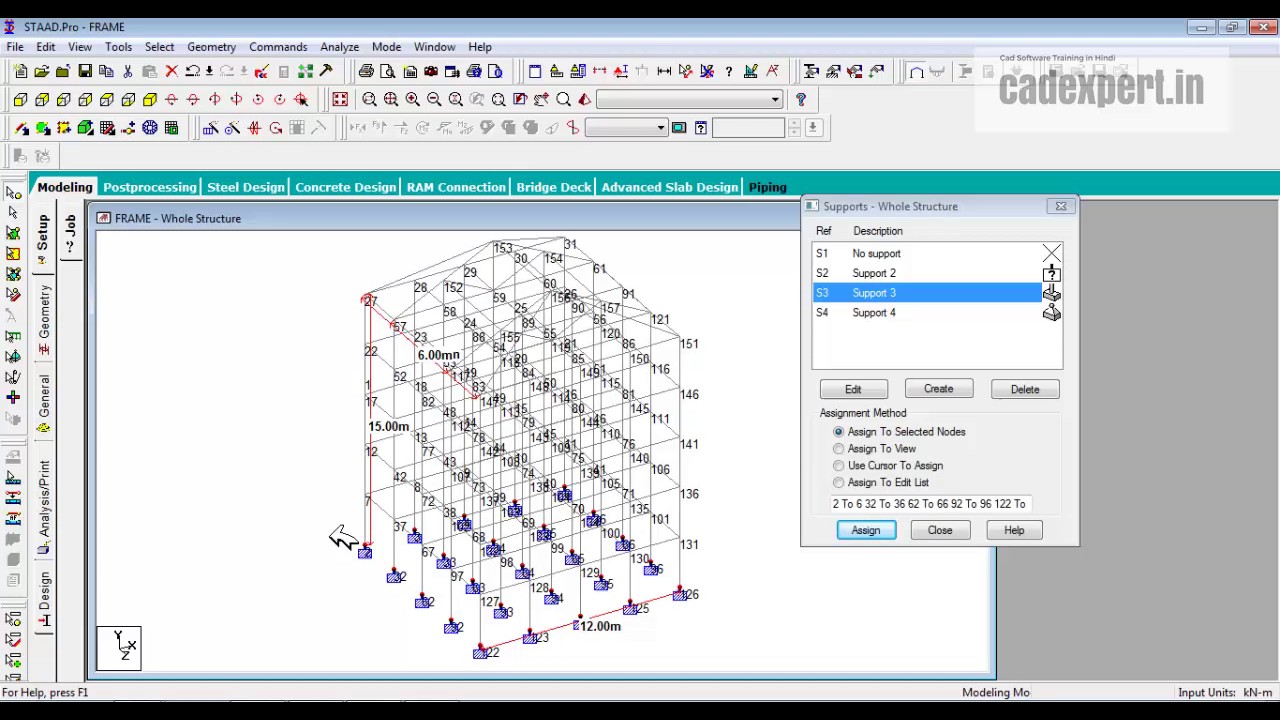This screenshot has height=720, width=1280.
Task: Click the Cut scissors icon
Action: click(x=128, y=71)
